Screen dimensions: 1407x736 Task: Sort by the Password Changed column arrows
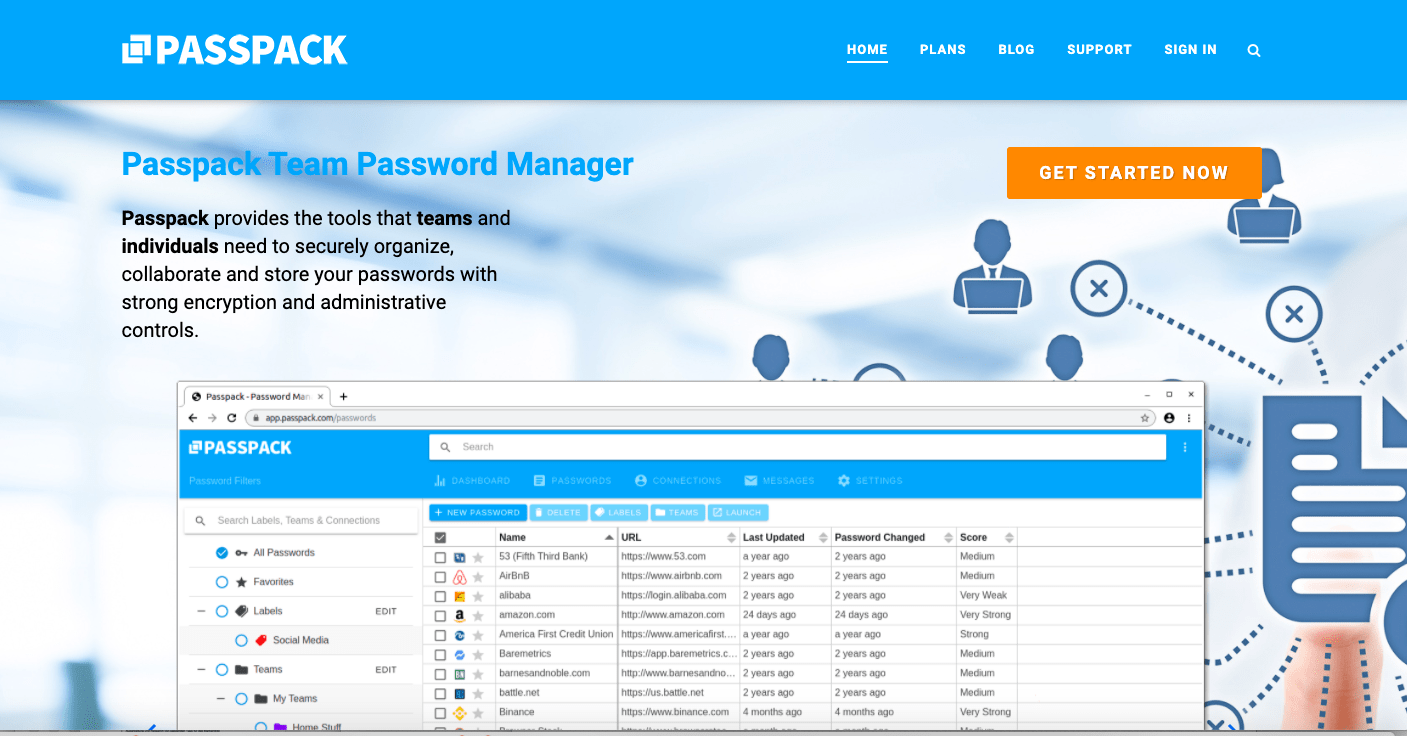point(949,538)
